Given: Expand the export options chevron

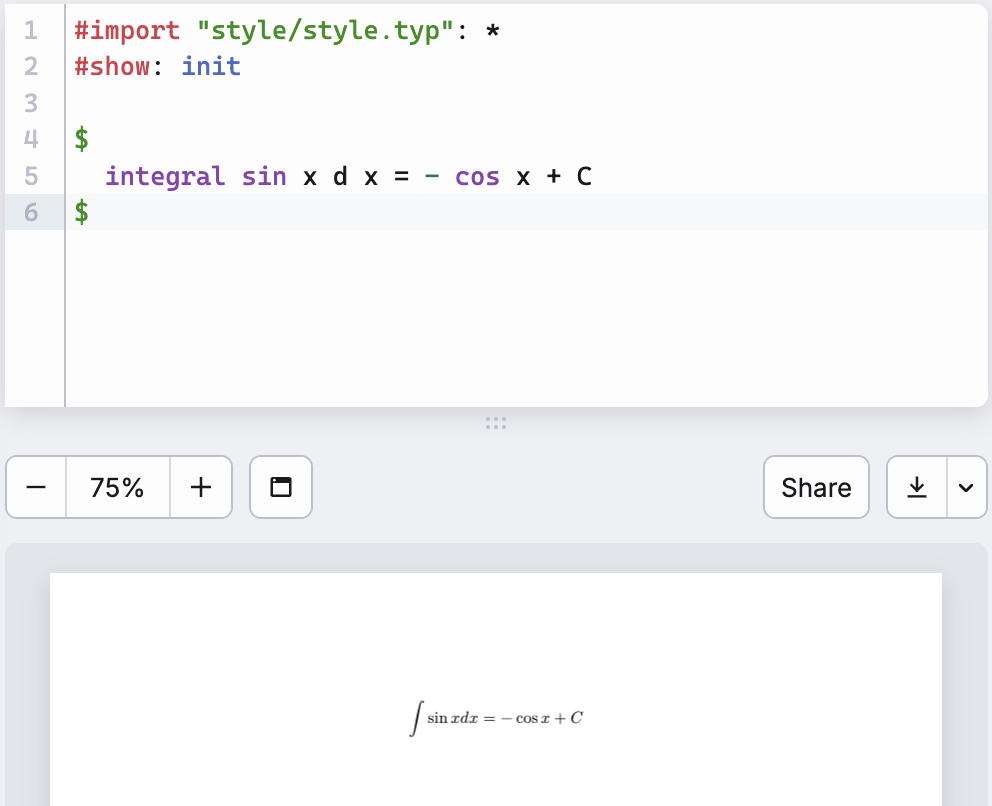Looking at the screenshot, I should point(966,487).
